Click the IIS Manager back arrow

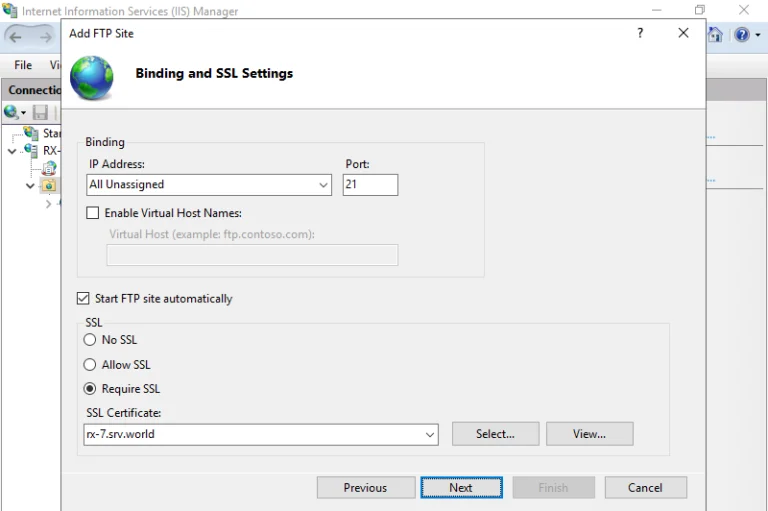pyautogui.click(x=16, y=37)
